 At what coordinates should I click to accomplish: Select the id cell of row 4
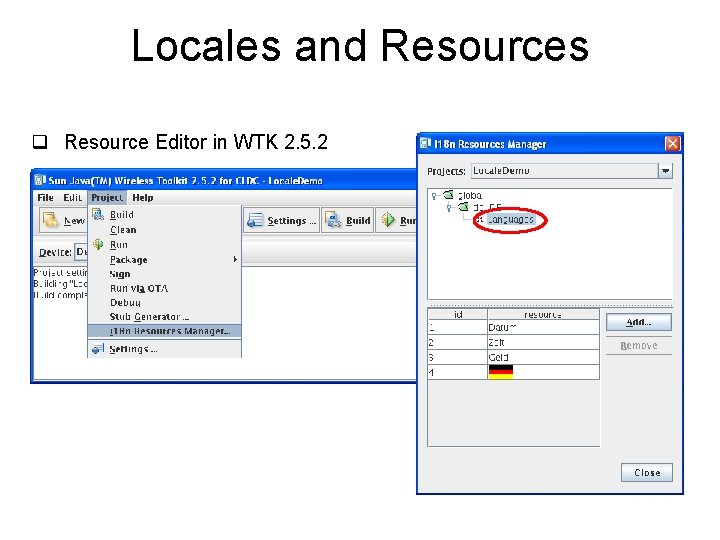point(458,372)
